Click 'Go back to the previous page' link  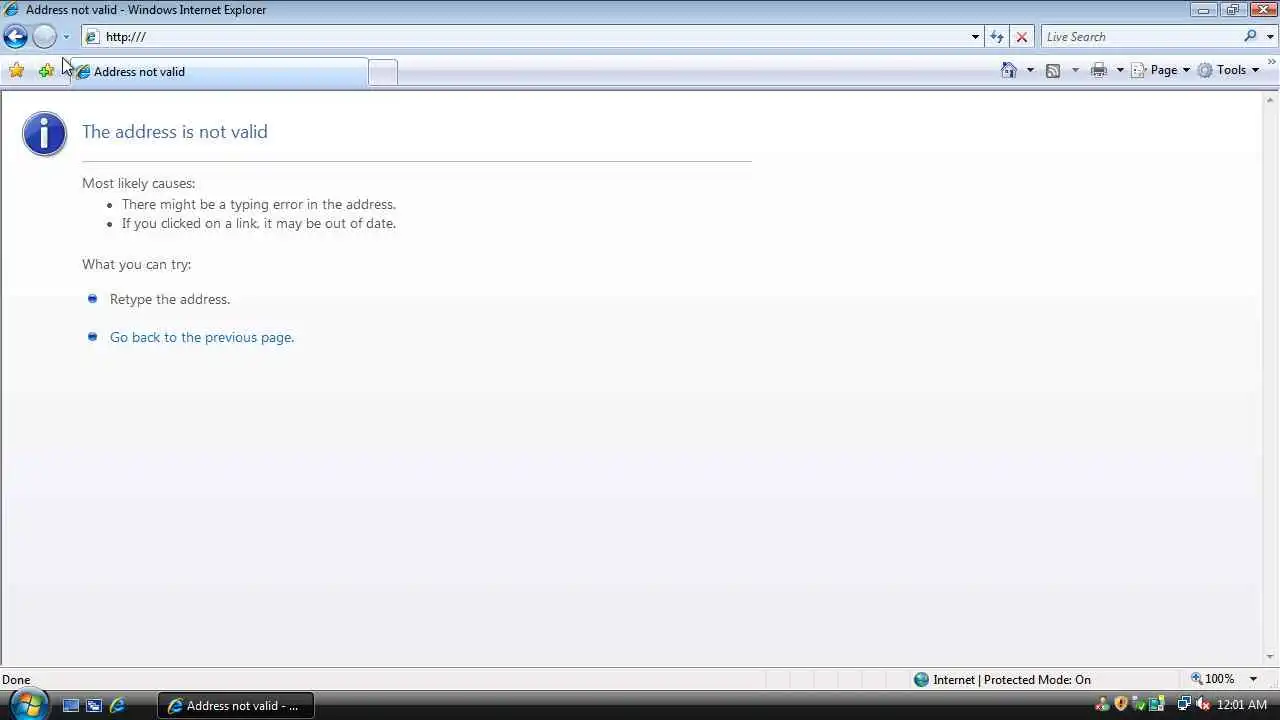click(x=202, y=337)
